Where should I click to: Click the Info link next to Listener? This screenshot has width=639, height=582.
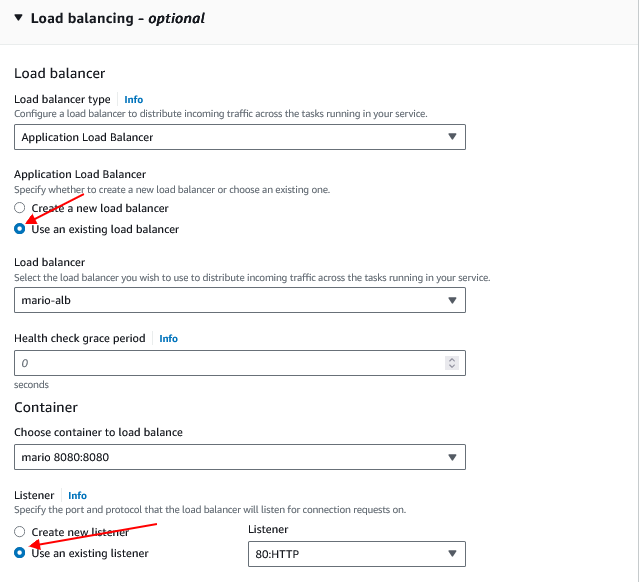pos(77,495)
